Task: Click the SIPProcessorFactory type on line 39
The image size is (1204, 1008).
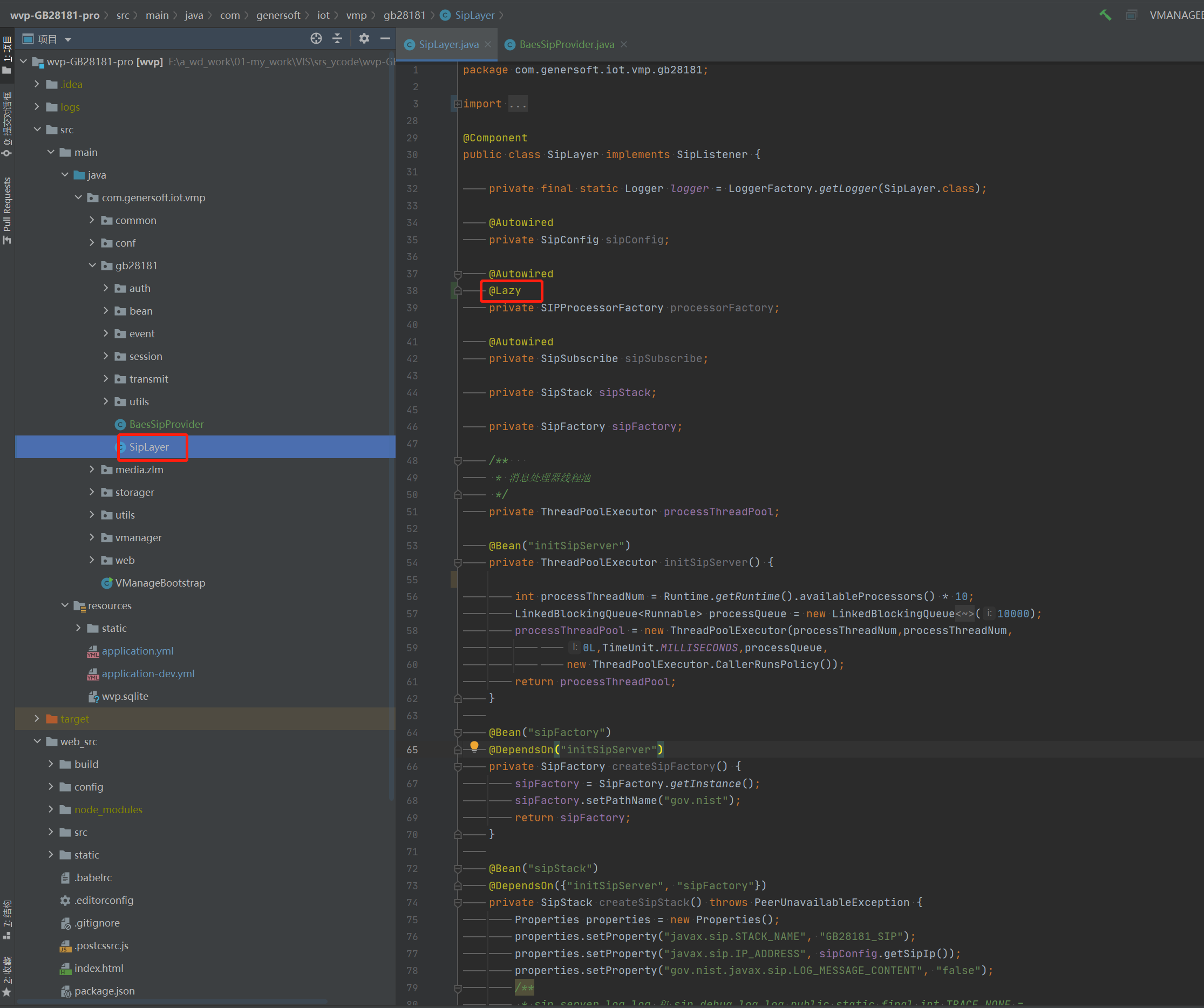Action: (601, 308)
